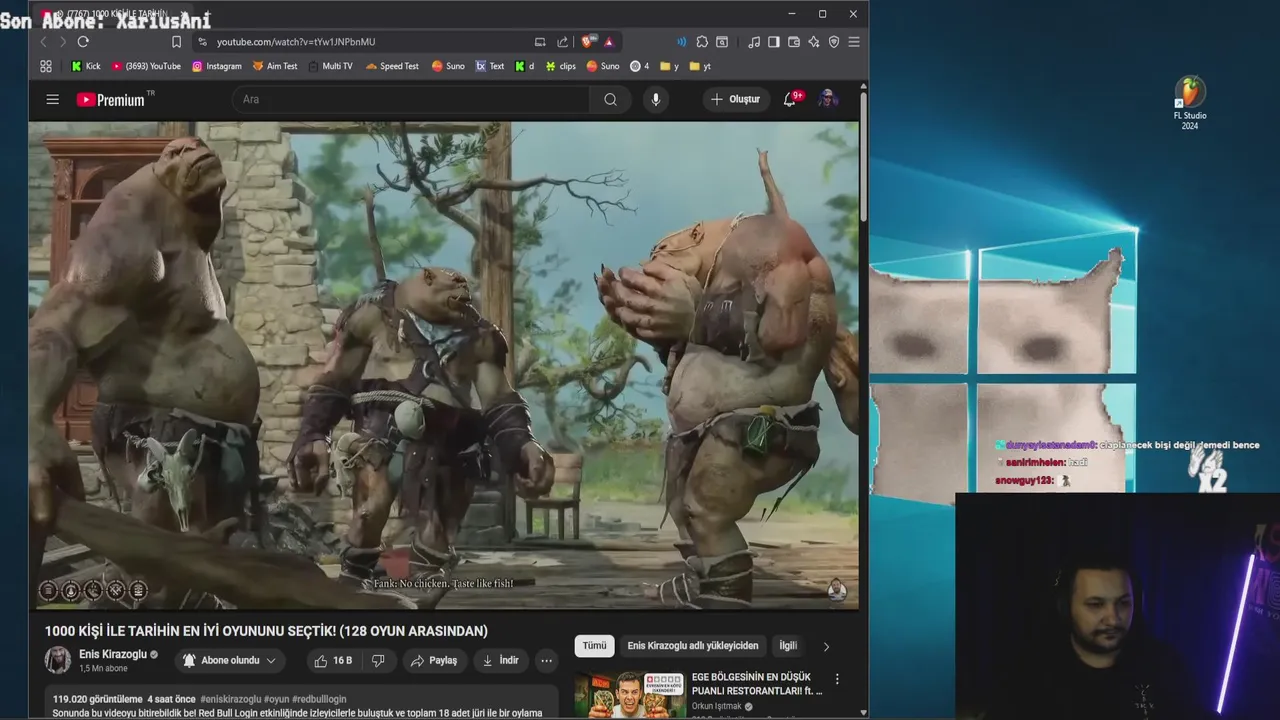Open the three-dot more actions menu
This screenshot has height=720, width=1280.
pyautogui.click(x=546, y=660)
